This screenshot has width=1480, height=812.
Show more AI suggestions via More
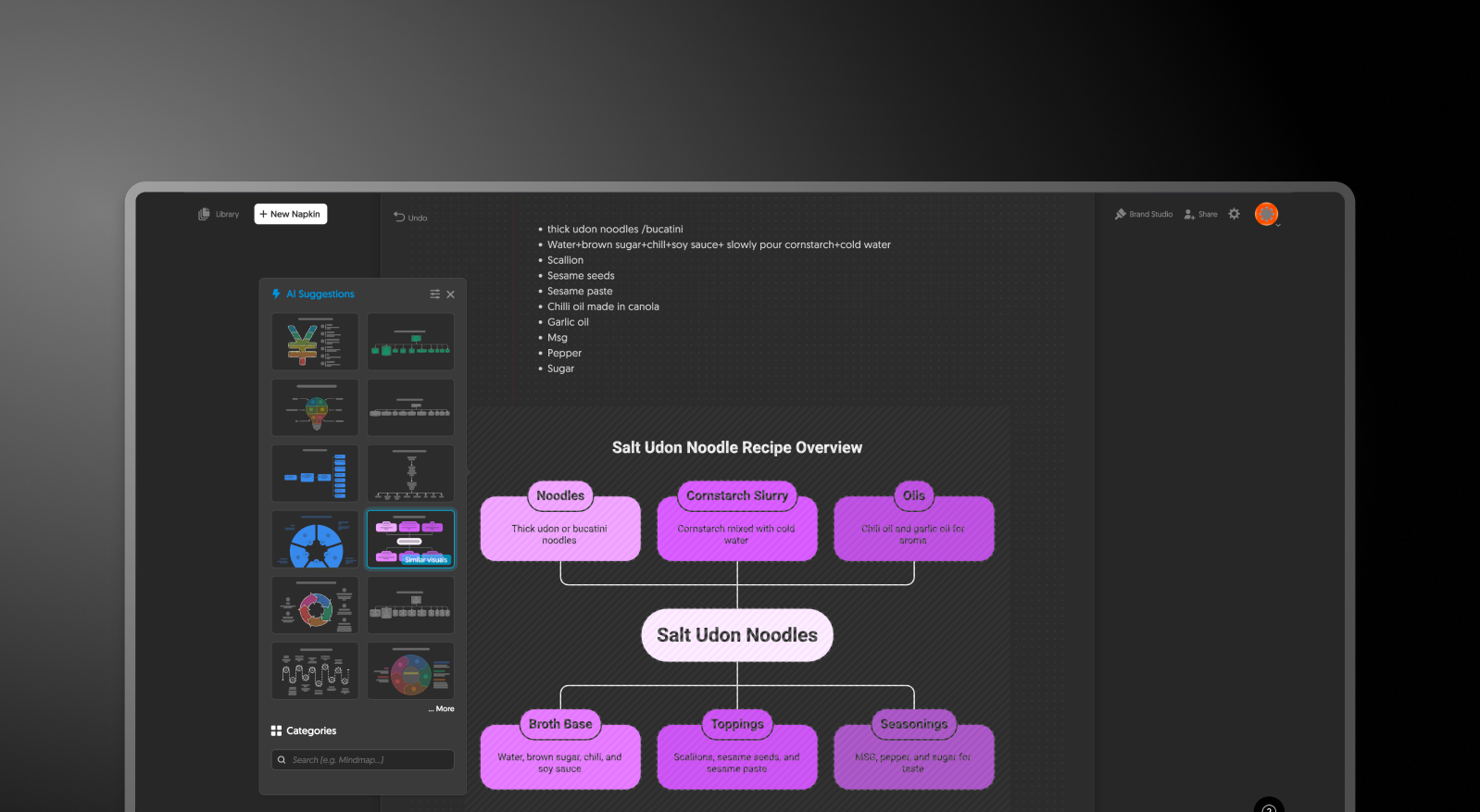click(442, 709)
